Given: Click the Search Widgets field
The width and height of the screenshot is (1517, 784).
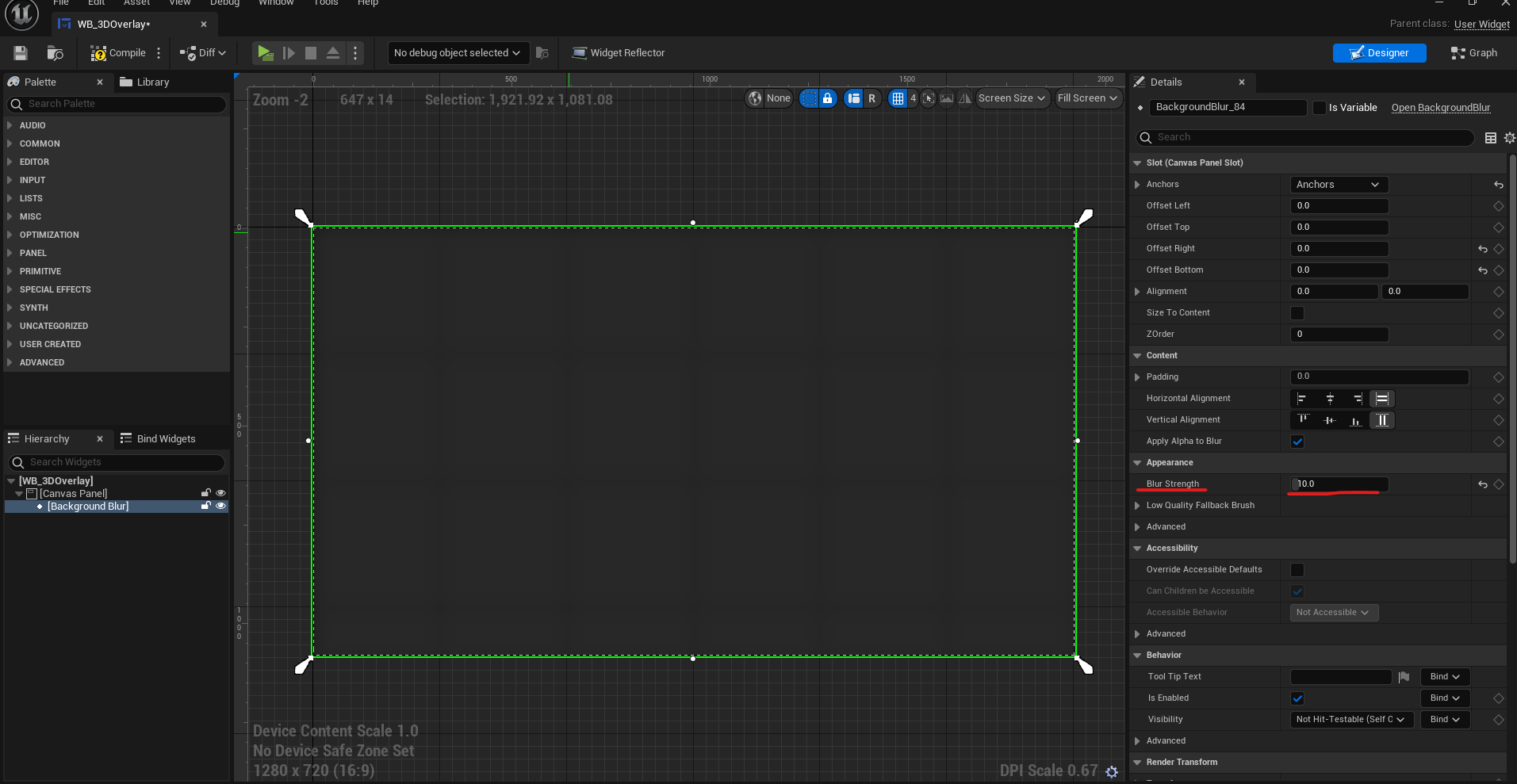Looking at the screenshot, I should (x=117, y=462).
